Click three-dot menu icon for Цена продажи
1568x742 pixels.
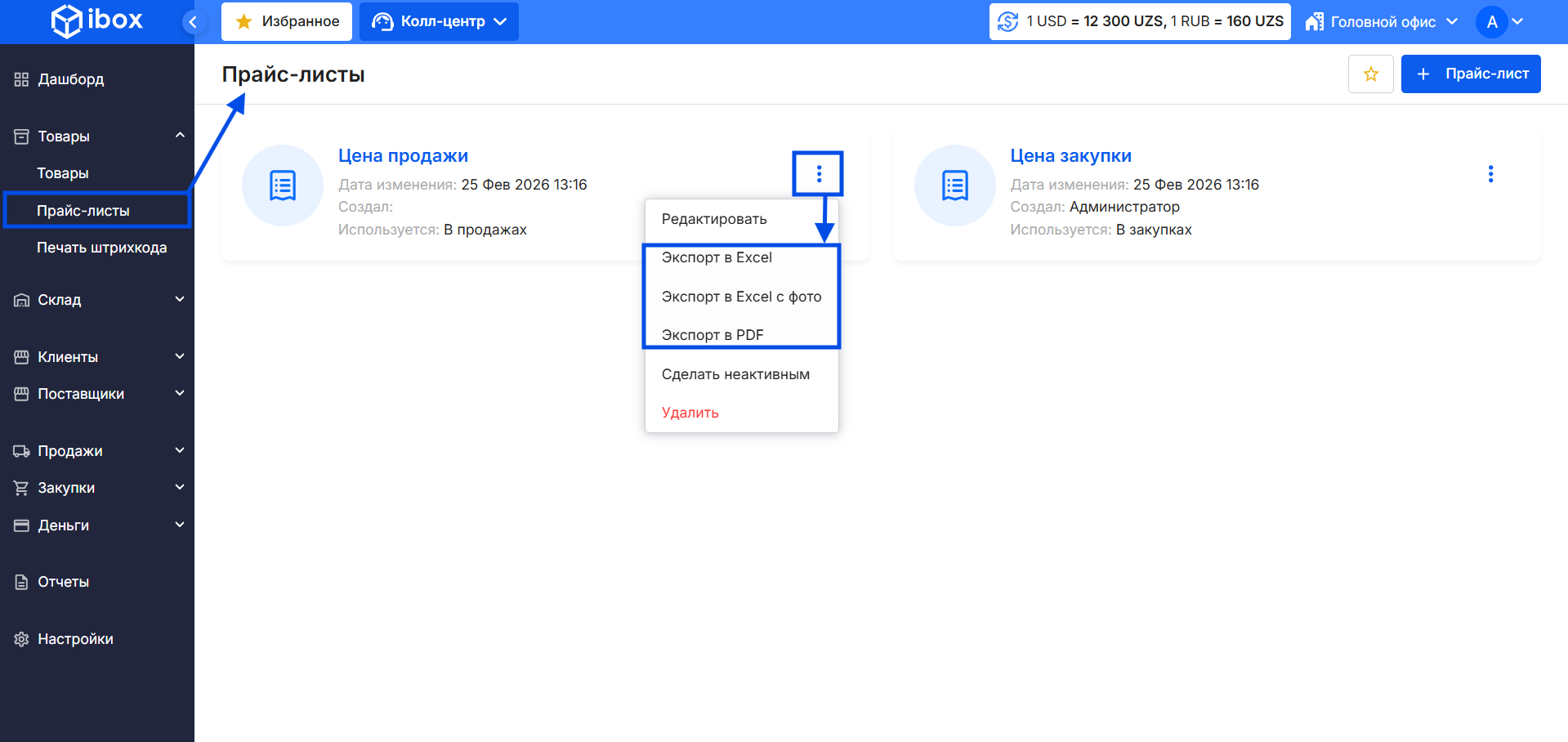(819, 174)
